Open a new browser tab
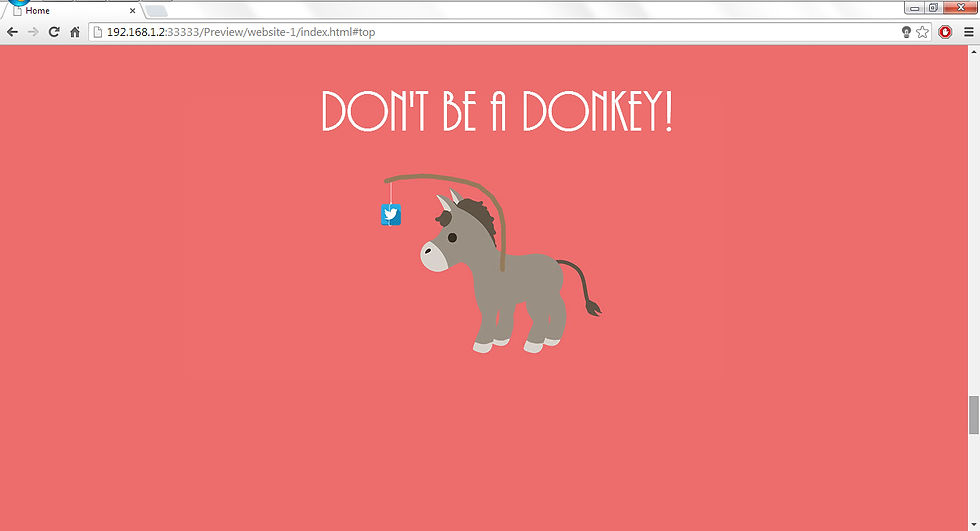This screenshot has height=531, width=980. [156, 11]
